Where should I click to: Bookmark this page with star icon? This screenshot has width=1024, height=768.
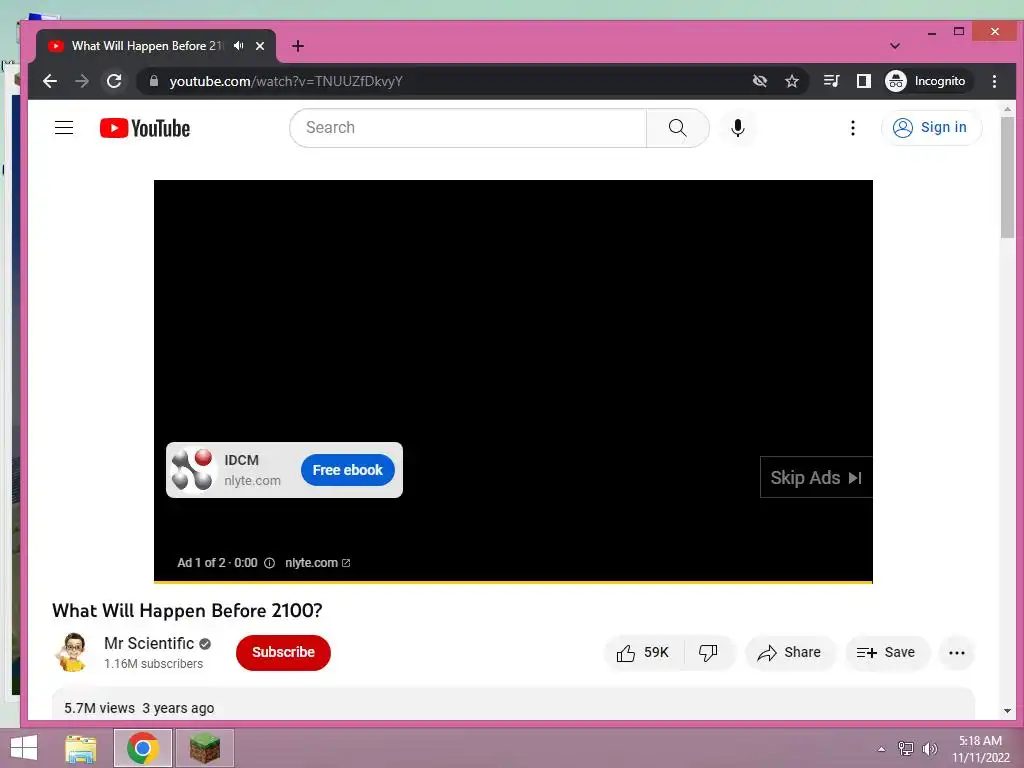click(x=792, y=81)
